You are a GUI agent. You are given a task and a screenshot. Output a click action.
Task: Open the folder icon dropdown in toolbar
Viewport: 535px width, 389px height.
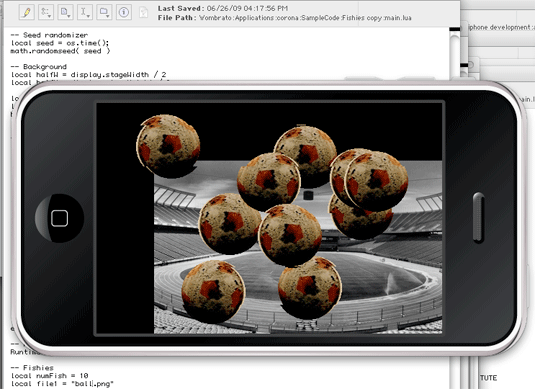tap(104, 12)
